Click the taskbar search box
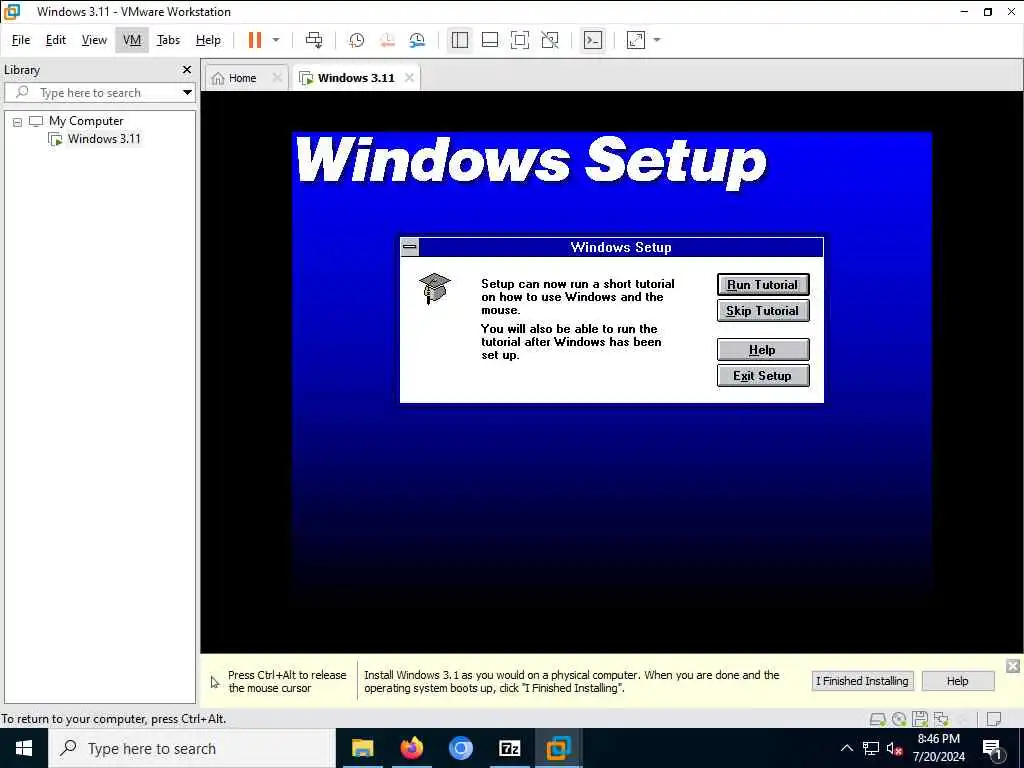This screenshot has height=768, width=1024. point(191,748)
